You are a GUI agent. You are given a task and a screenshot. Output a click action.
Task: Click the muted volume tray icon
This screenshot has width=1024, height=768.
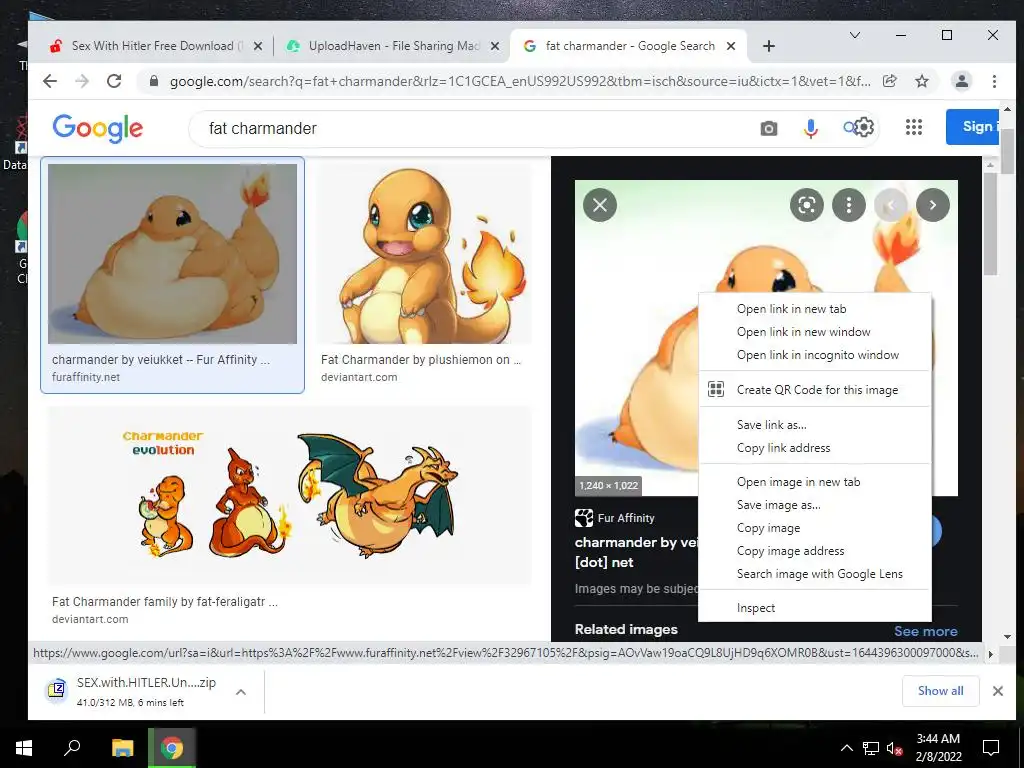click(894, 748)
